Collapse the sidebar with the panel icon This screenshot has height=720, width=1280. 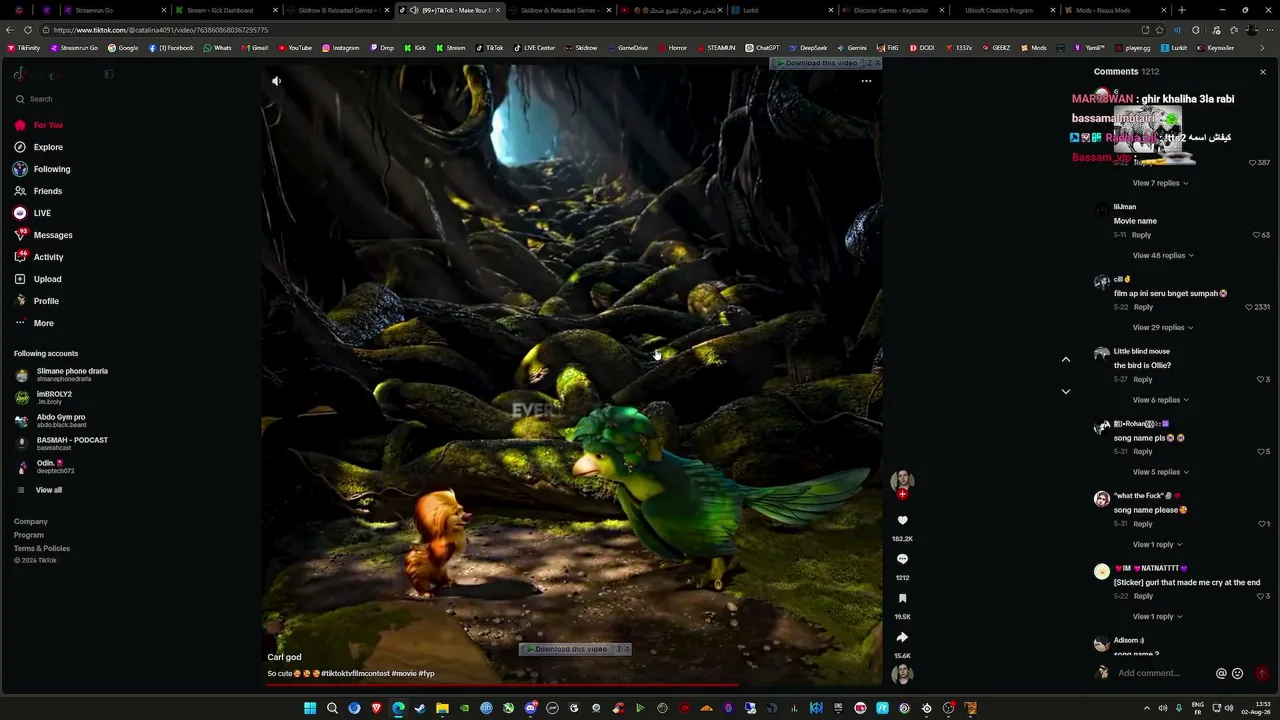pos(109,73)
